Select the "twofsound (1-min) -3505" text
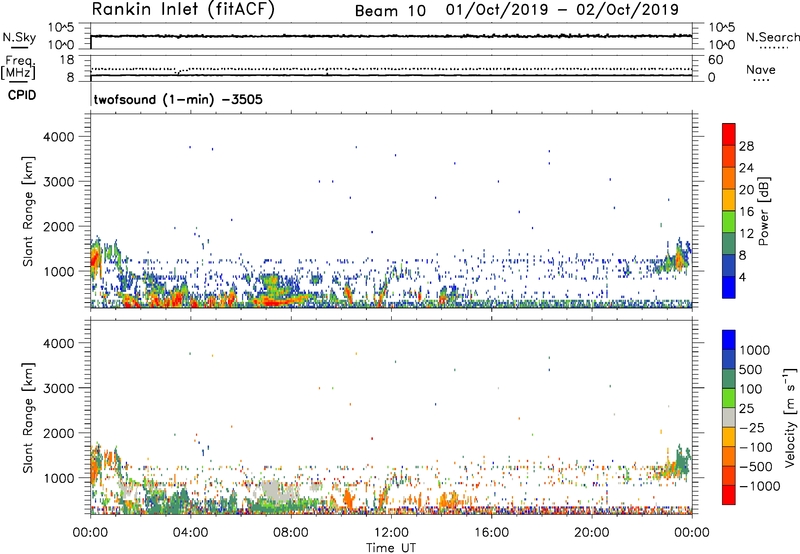This screenshot has width=800, height=554. pyautogui.click(x=178, y=99)
